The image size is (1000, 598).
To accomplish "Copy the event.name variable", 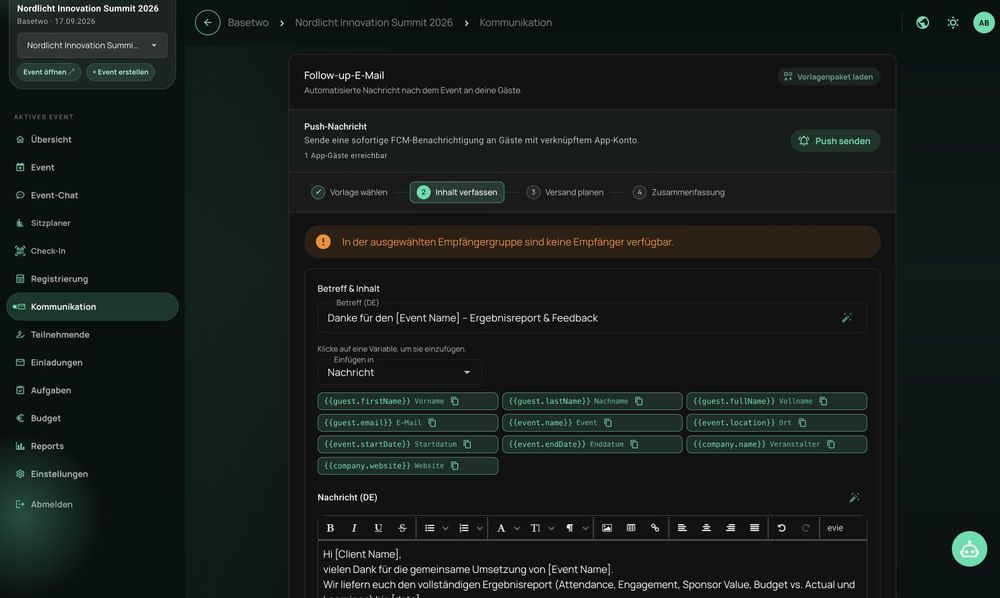I will [x=608, y=423].
